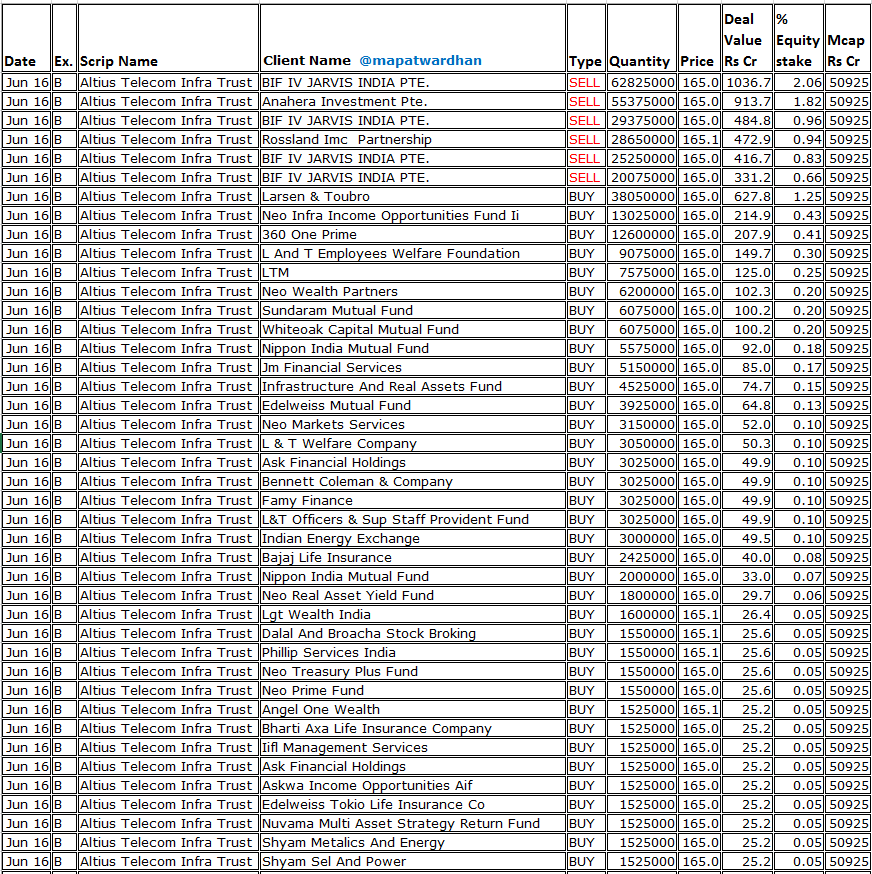The height and width of the screenshot is (874, 872).
Task: Click the SELL cell for Rossland Imc
Action: (x=586, y=139)
